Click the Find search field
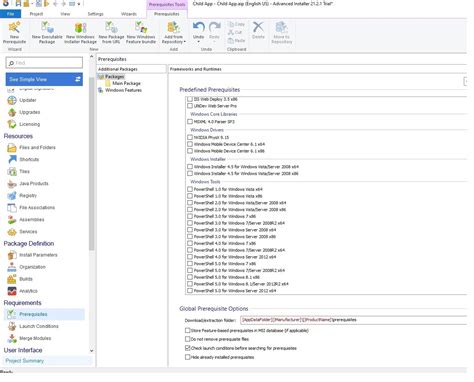The height and width of the screenshot is (382, 474). click(44, 63)
